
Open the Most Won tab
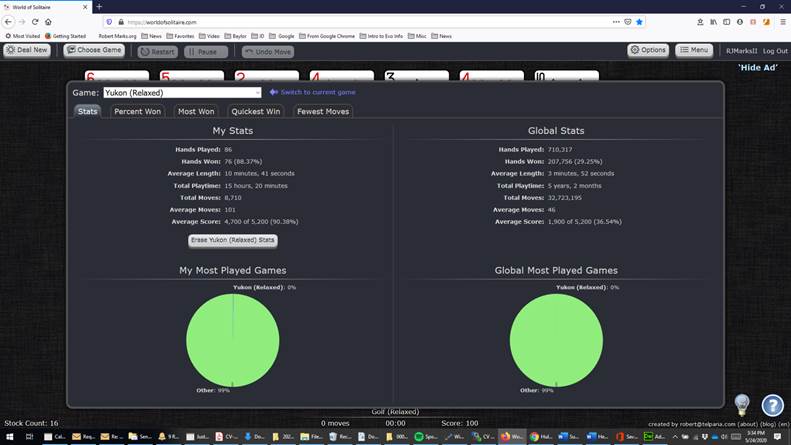click(196, 112)
